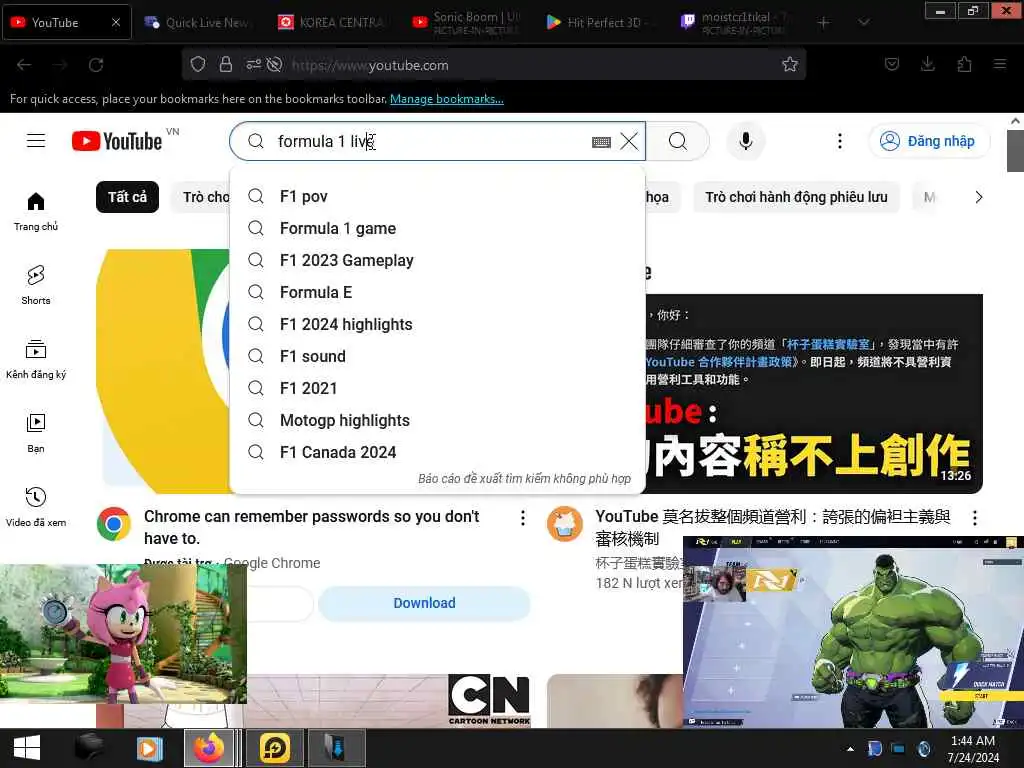The height and width of the screenshot is (768, 1024).
Task: Switch to the moistcr1tikal Twitch tab
Action: [733, 22]
